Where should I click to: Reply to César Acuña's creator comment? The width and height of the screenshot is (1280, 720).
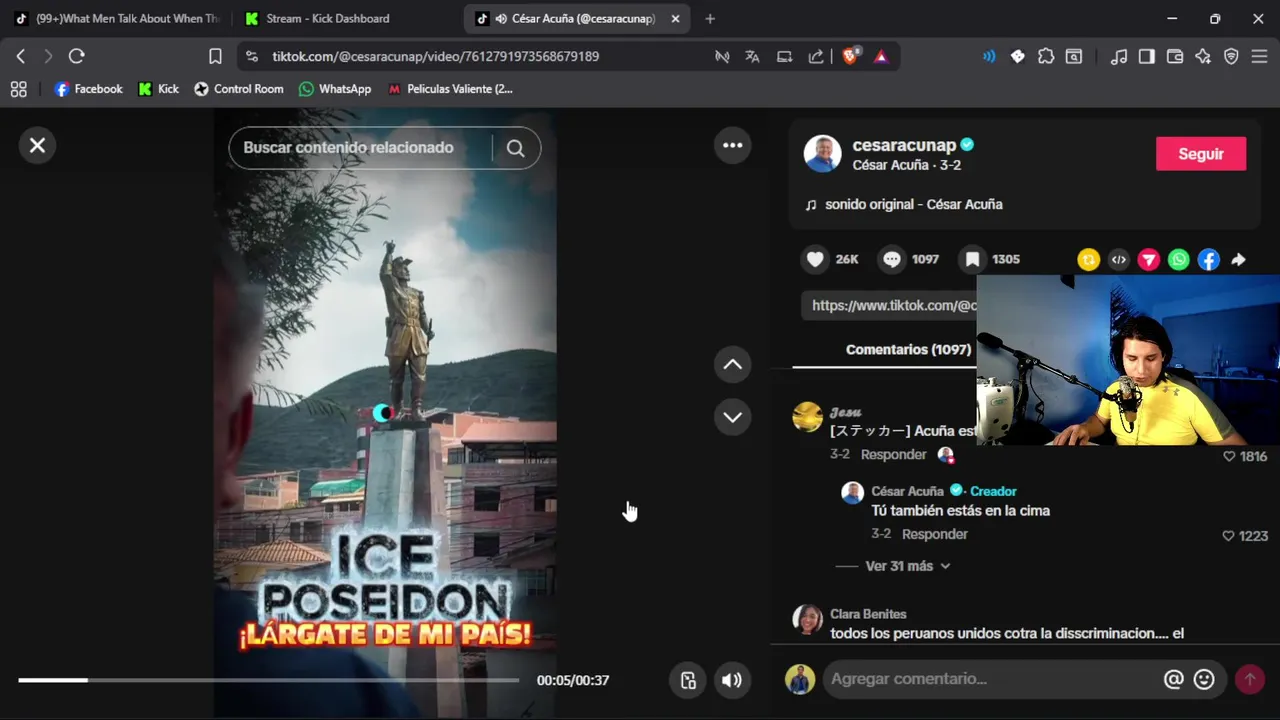tap(934, 534)
